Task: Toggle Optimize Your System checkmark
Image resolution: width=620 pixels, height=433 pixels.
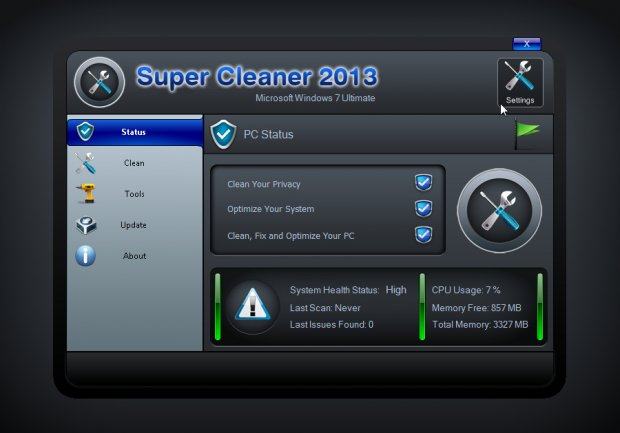Action: coord(423,208)
